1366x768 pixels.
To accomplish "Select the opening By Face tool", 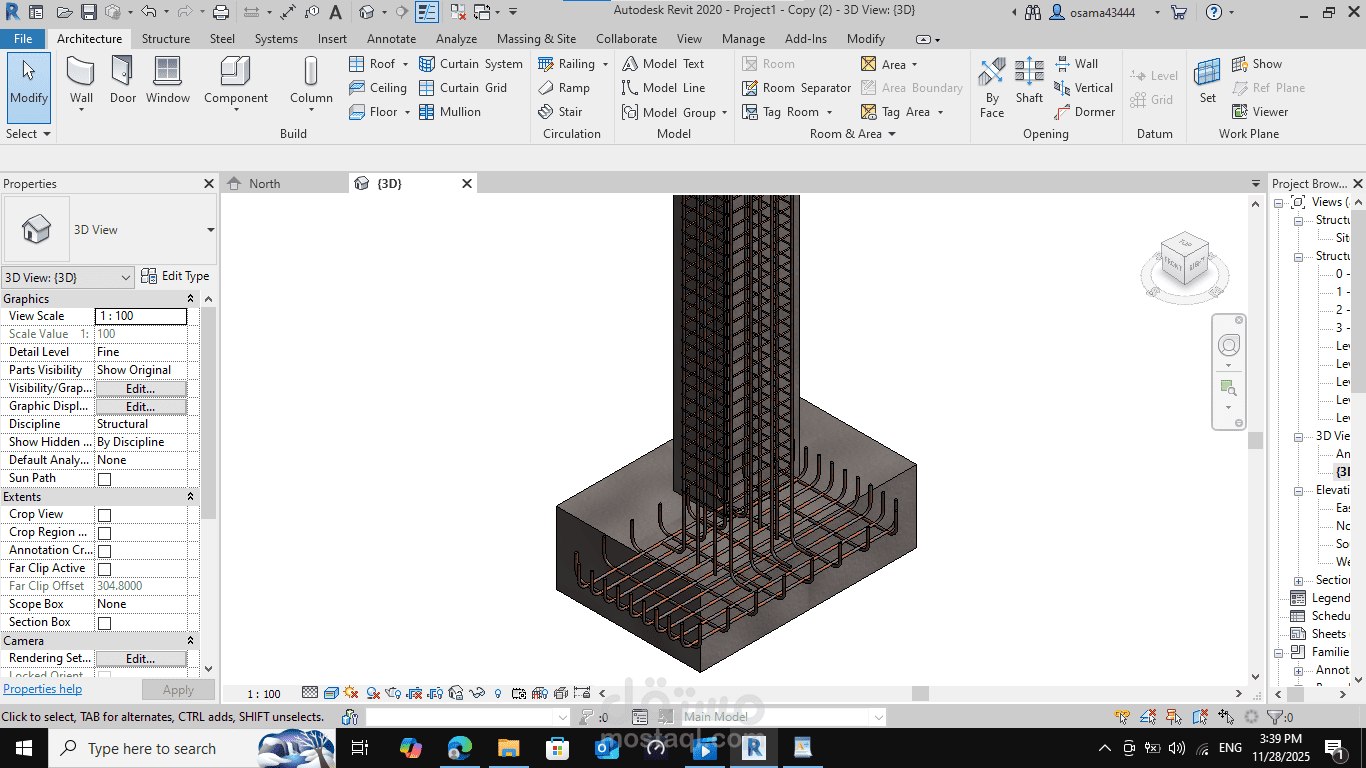I will pyautogui.click(x=992, y=88).
